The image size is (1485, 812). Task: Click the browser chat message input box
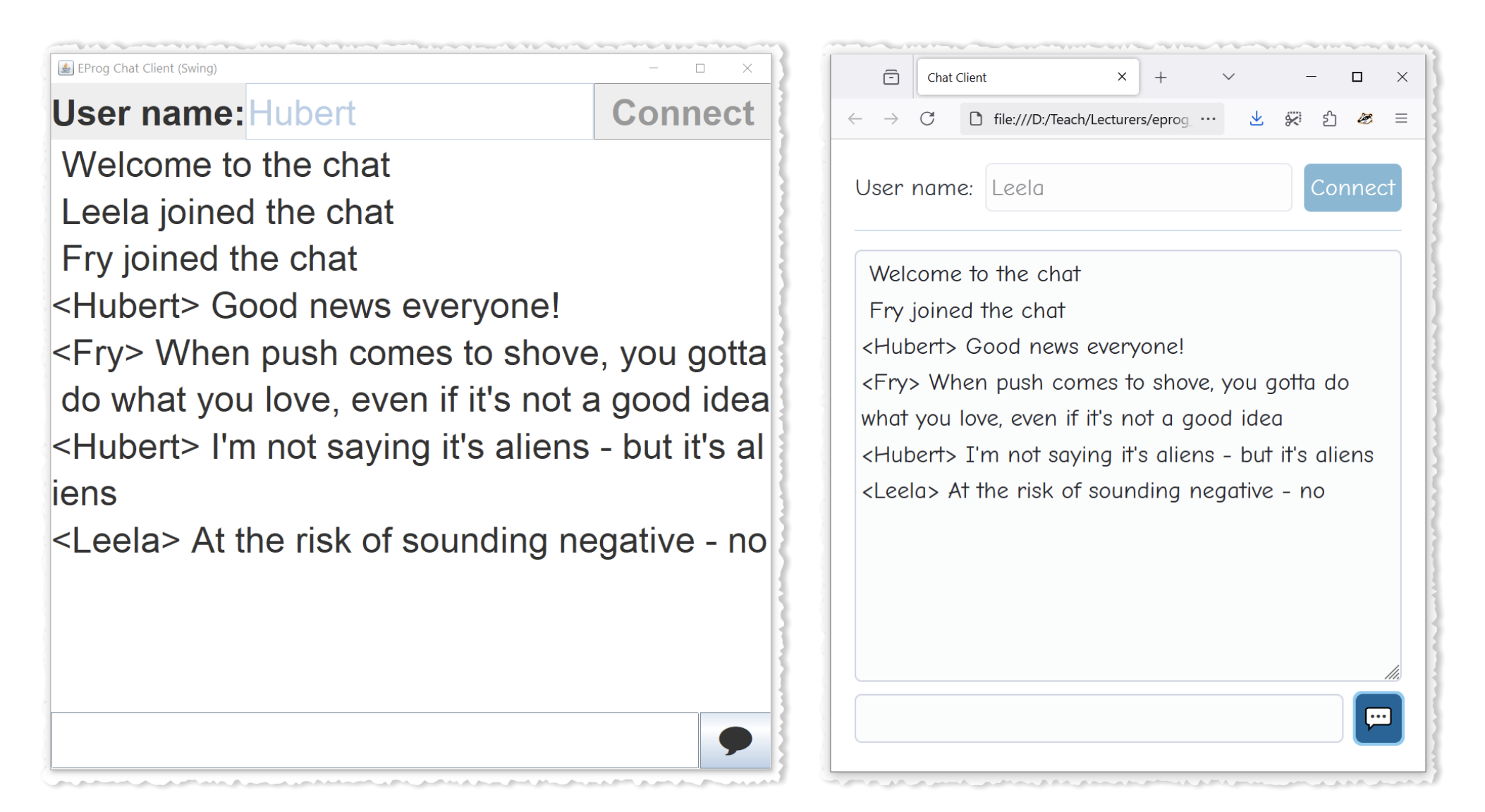(1098, 718)
